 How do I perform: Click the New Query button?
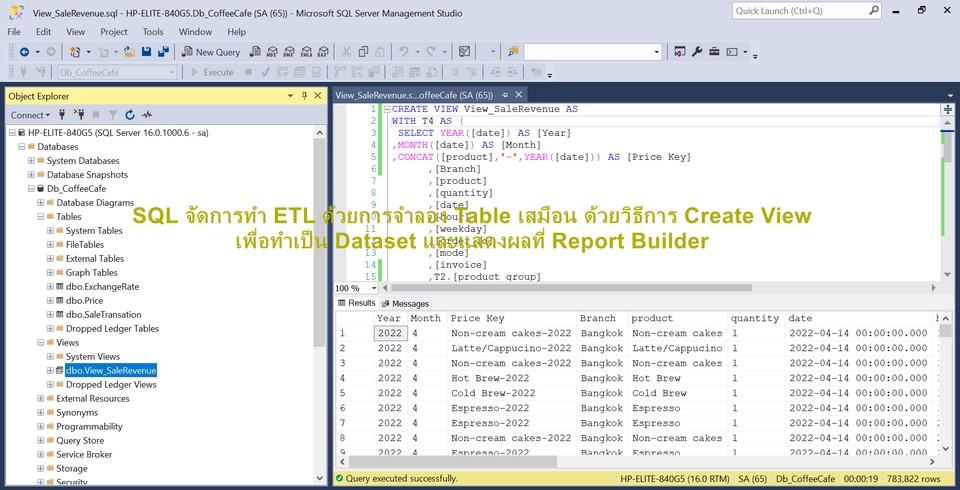pyautogui.click(x=210, y=52)
